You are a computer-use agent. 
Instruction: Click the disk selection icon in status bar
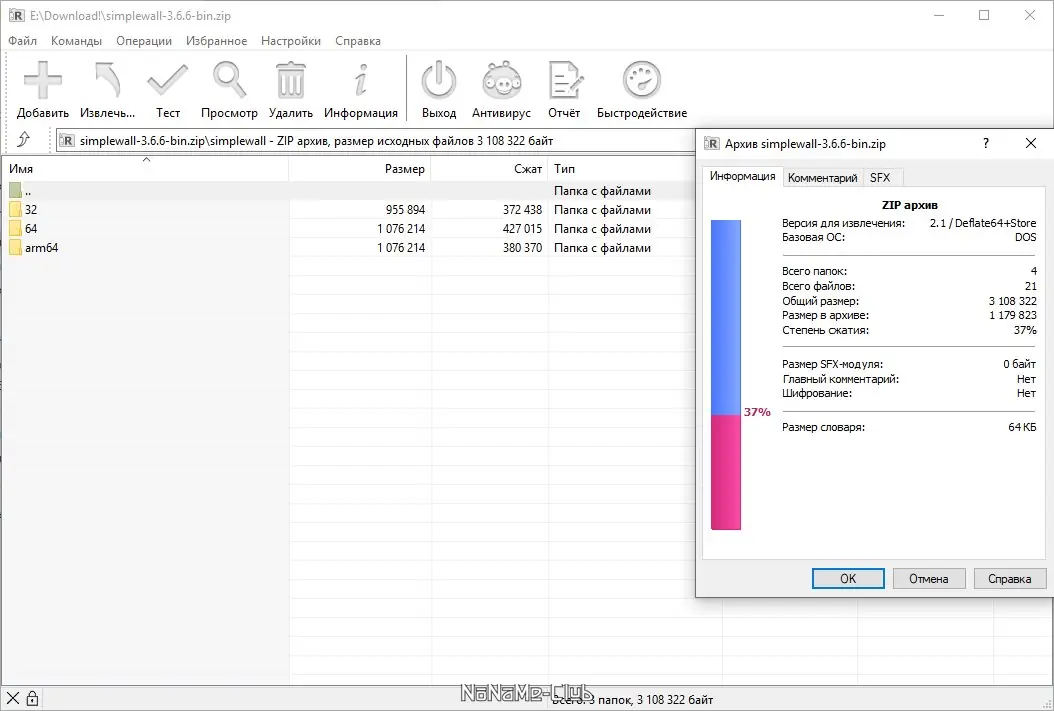pyautogui.click(x=13, y=698)
